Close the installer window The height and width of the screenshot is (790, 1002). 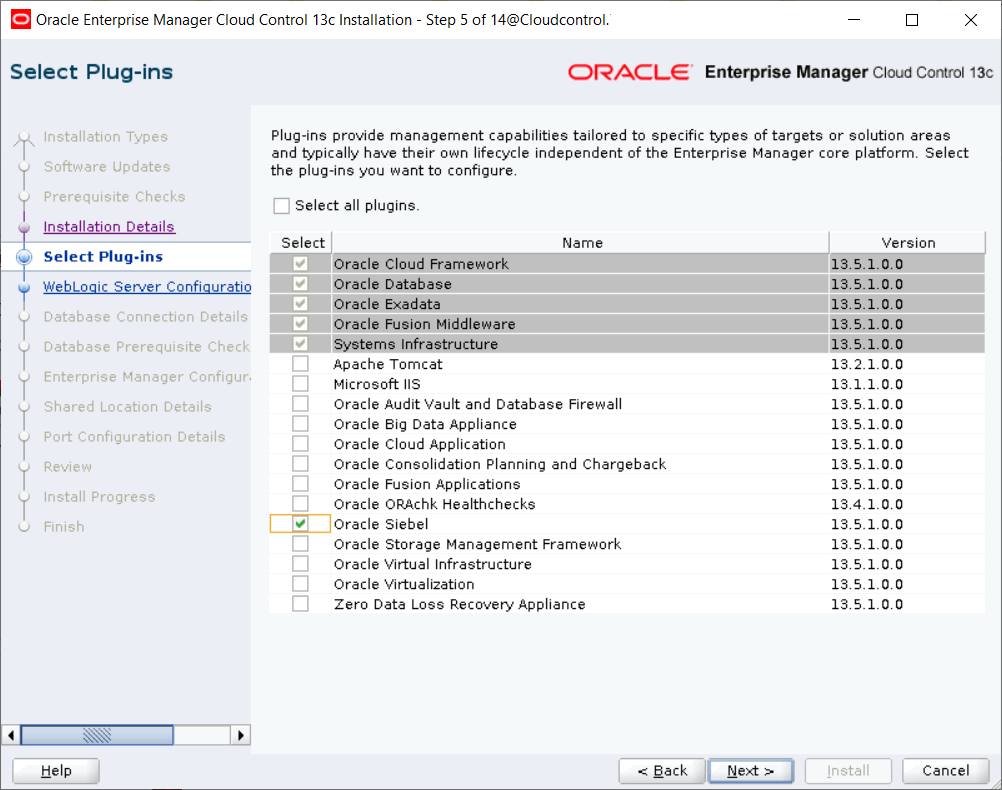pos(971,20)
